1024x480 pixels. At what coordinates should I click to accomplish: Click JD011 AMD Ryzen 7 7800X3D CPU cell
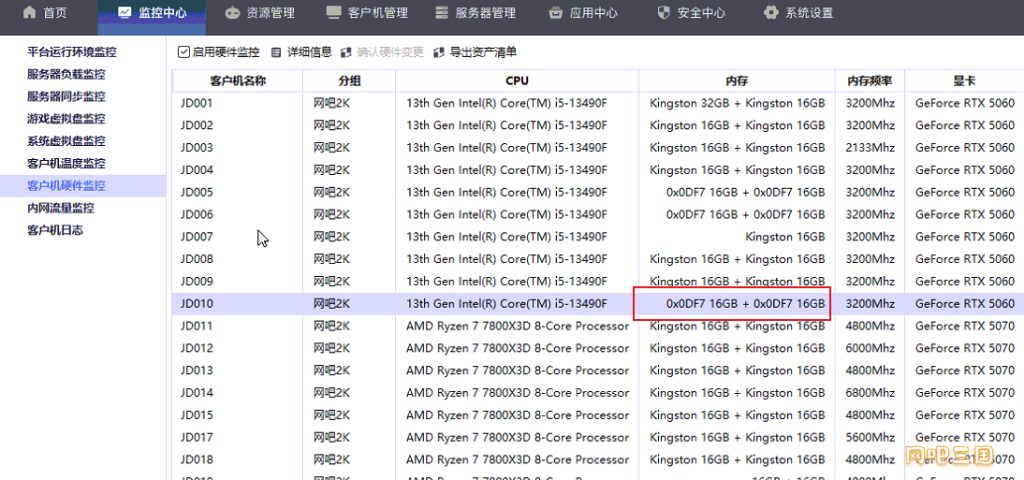[517, 326]
